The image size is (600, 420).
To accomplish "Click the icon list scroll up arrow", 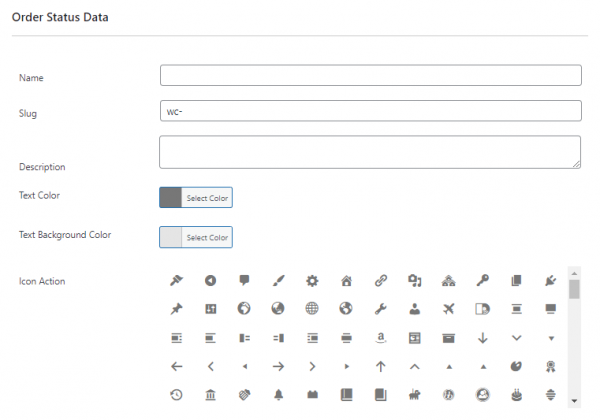I will (574, 272).
